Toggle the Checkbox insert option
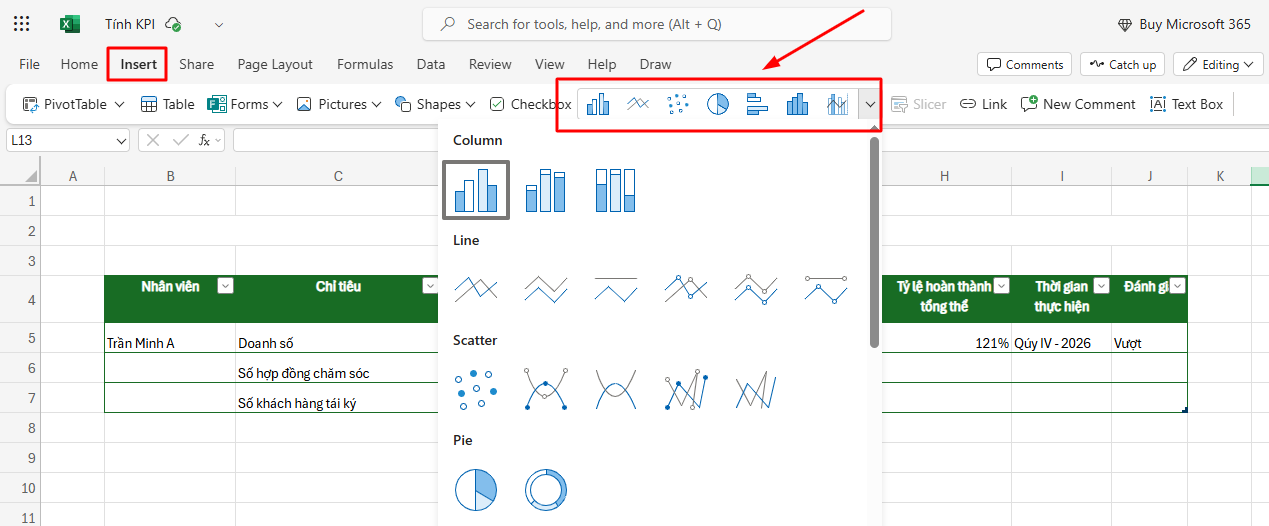This screenshot has width=1269, height=526. click(x=530, y=104)
